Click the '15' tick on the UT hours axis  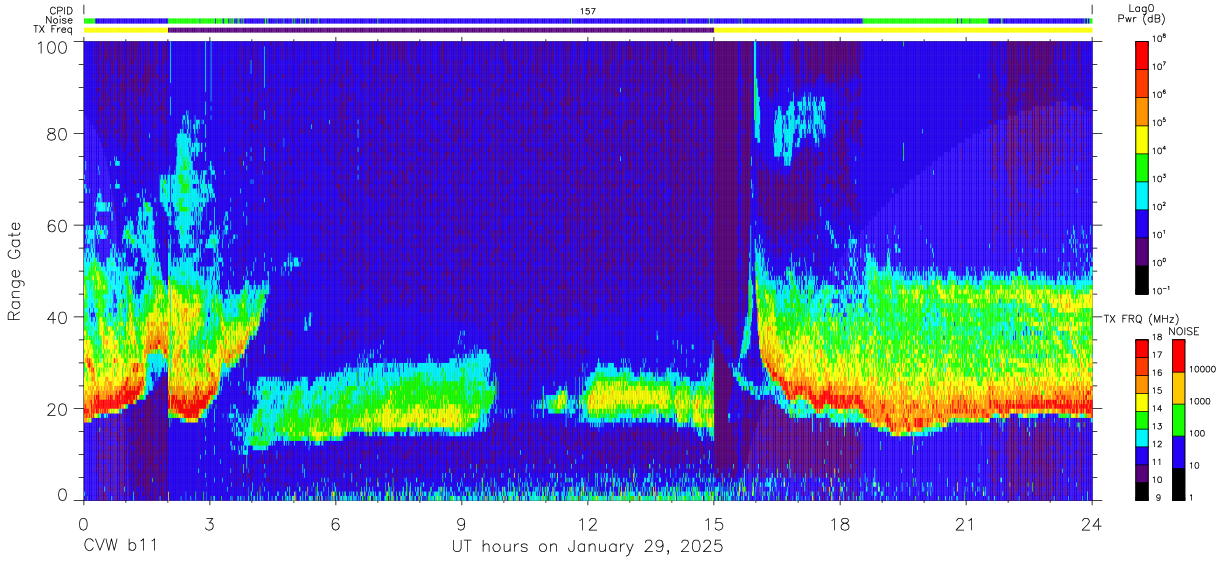point(714,524)
